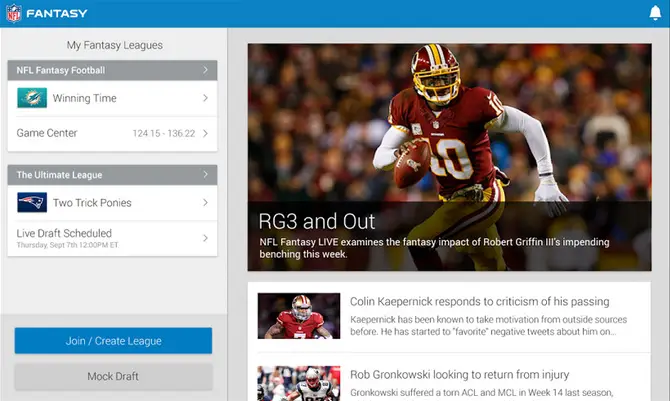This screenshot has width=670, height=401.
Task: Open the NFL Fantasy Football league title
Action: pos(61,70)
